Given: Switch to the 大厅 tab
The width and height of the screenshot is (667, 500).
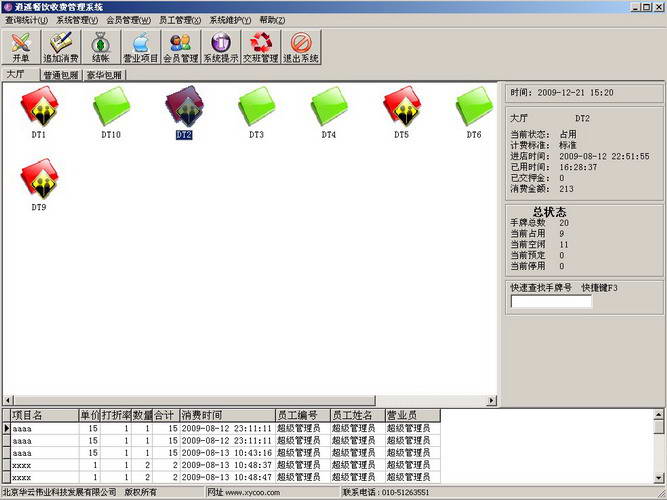Looking at the screenshot, I should [x=20, y=74].
